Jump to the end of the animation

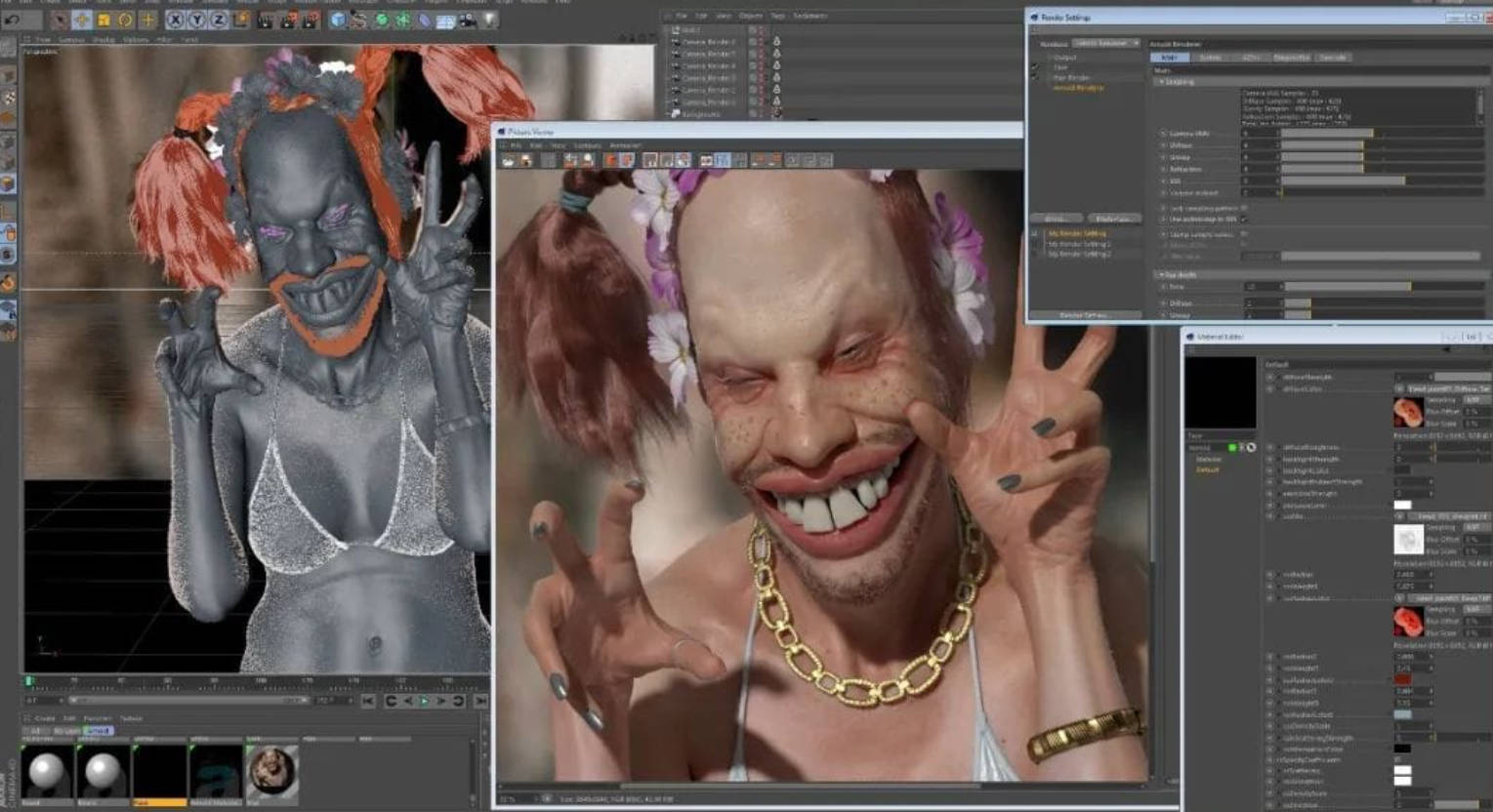point(480,701)
